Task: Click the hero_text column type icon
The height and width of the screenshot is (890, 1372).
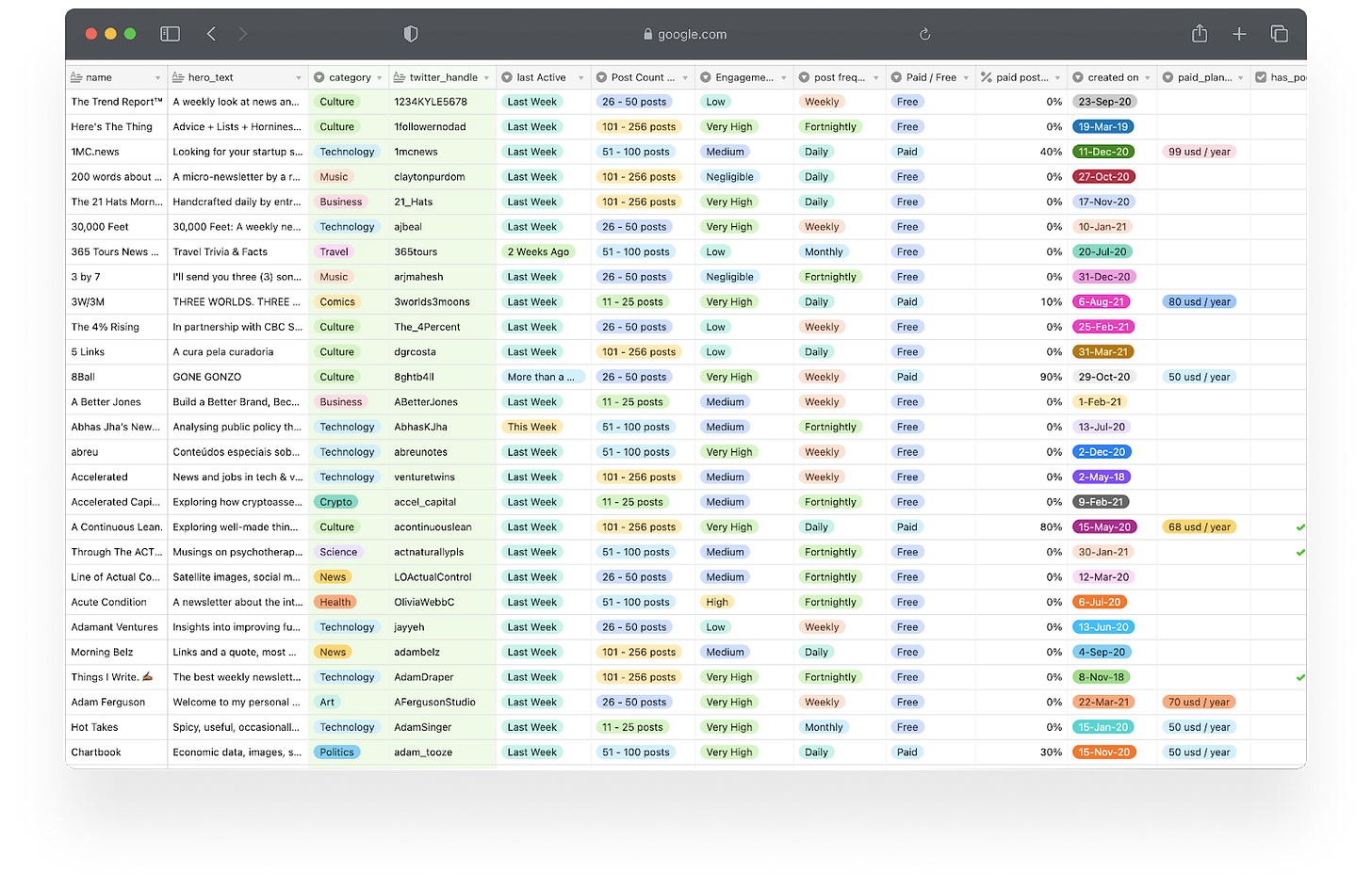Action: (178, 77)
